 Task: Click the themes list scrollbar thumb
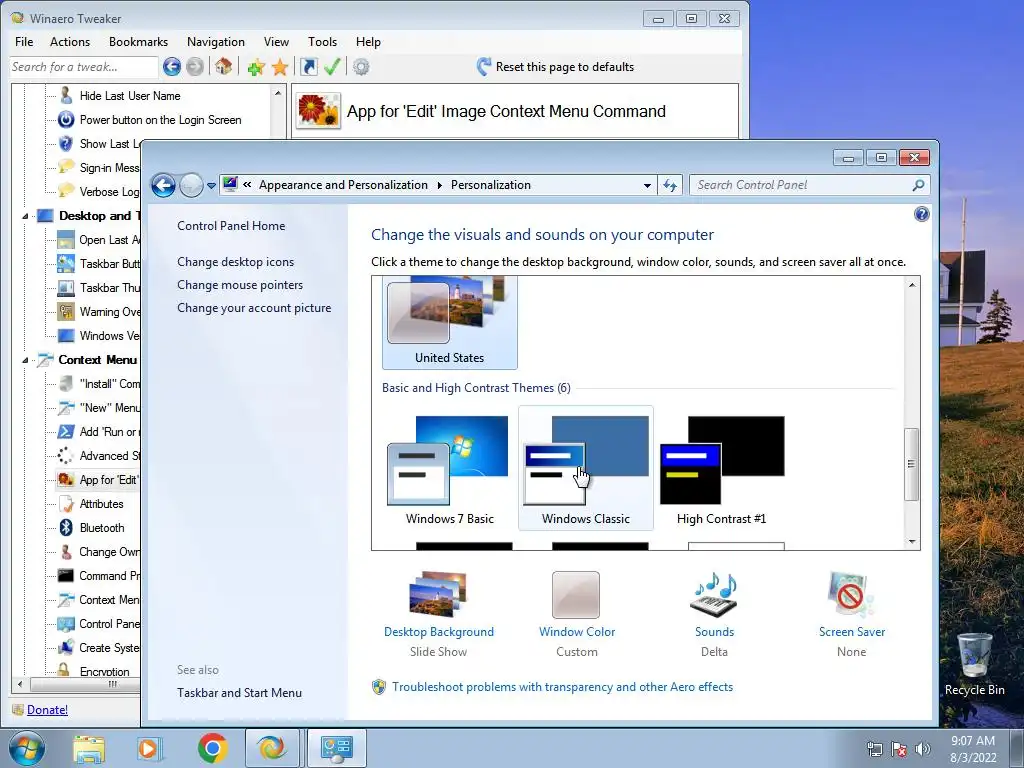tap(912, 464)
